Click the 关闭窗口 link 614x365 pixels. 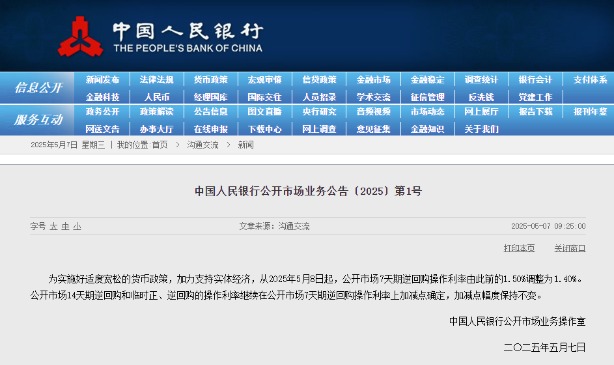click(570, 248)
